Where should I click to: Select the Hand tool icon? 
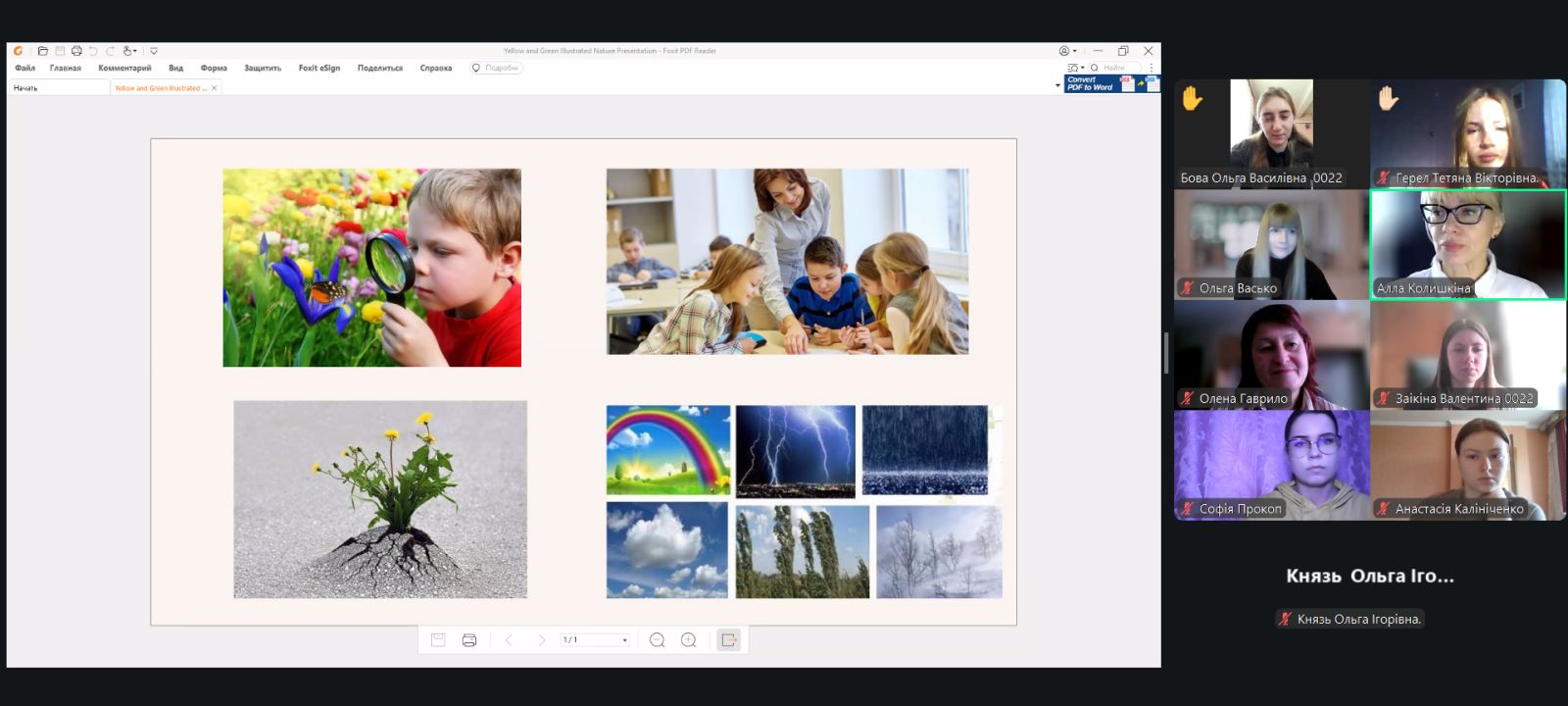(128, 51)
